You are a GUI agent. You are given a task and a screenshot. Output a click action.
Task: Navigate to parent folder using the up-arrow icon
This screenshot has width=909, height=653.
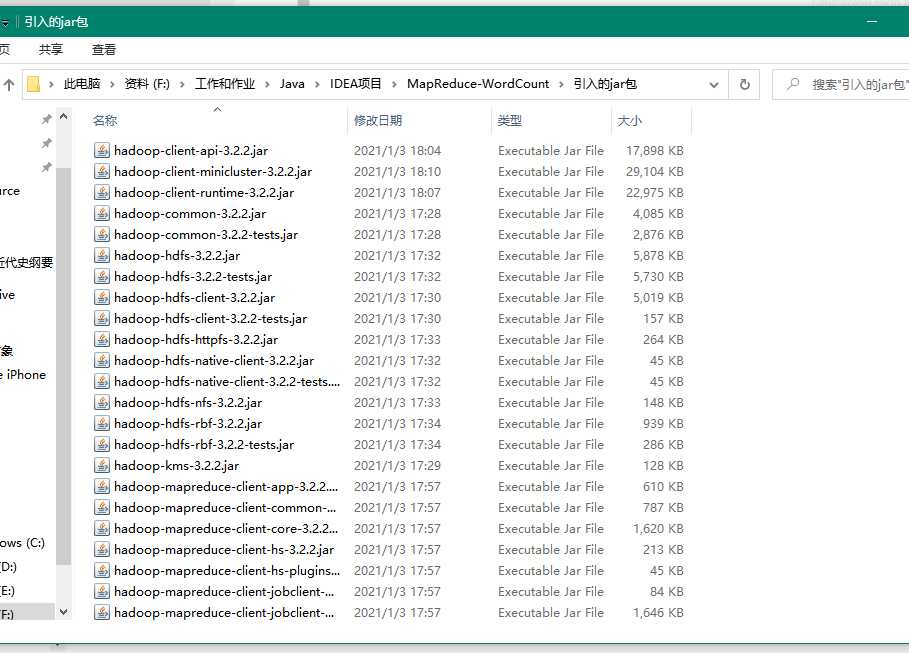tap(9, 85)
